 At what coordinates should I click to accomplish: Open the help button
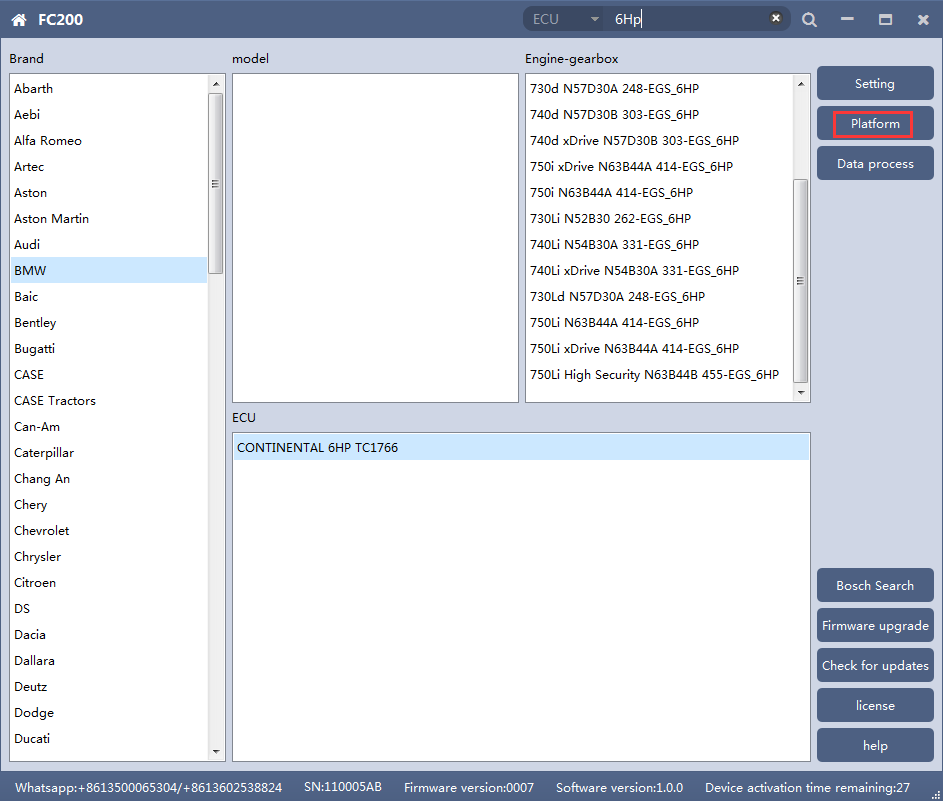pyautogui.click(x=875, y=746)
